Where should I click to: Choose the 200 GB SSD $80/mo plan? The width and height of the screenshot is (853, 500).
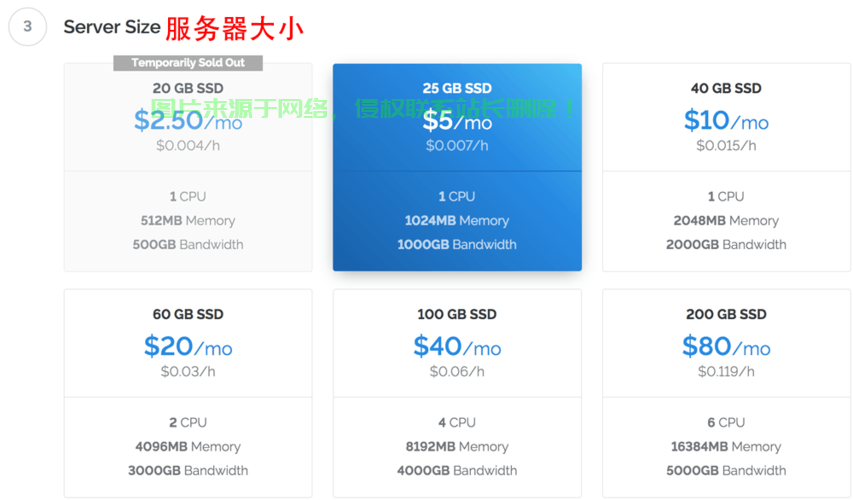click(726, 345)
